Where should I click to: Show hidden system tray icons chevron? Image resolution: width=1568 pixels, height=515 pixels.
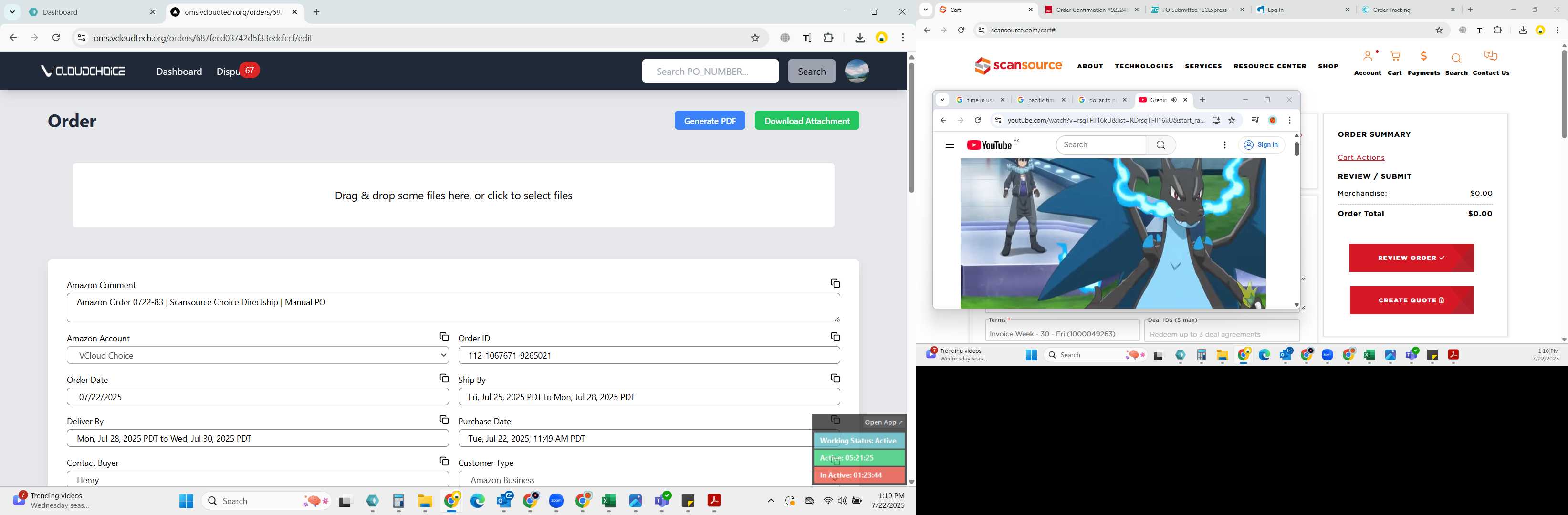pos(770,501)
